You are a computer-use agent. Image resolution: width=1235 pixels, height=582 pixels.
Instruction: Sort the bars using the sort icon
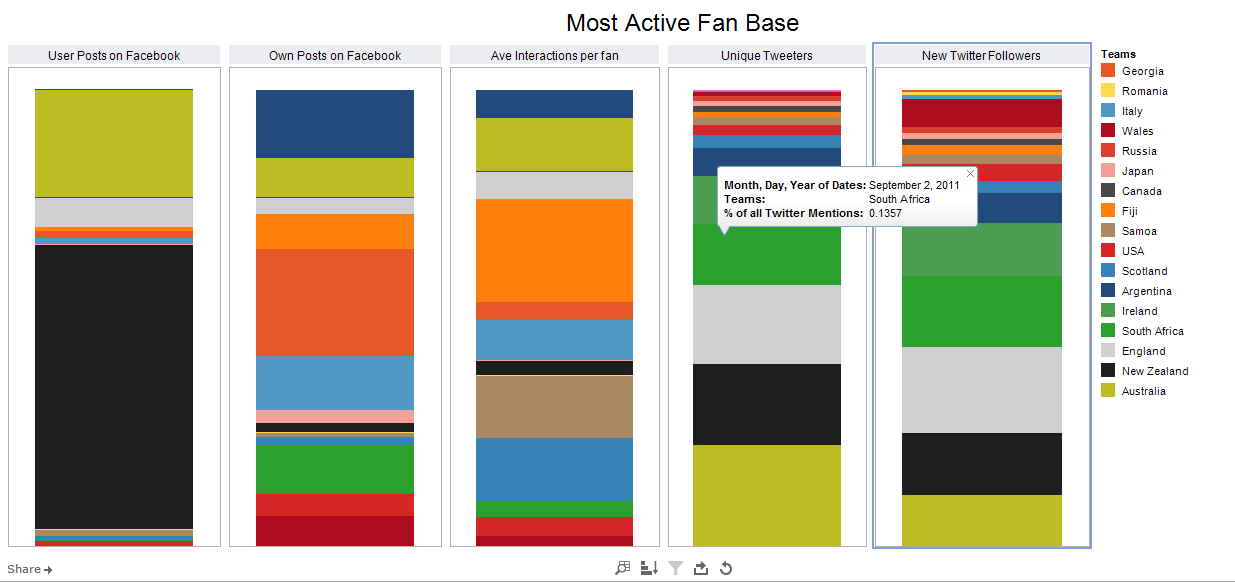648,568
